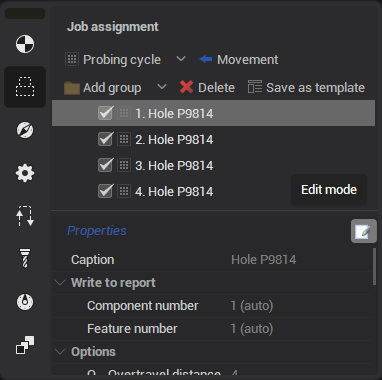Image resolution: width=382 pixels, height=380 pixels.
Task: Click the Save as template button
Action: 306,87
